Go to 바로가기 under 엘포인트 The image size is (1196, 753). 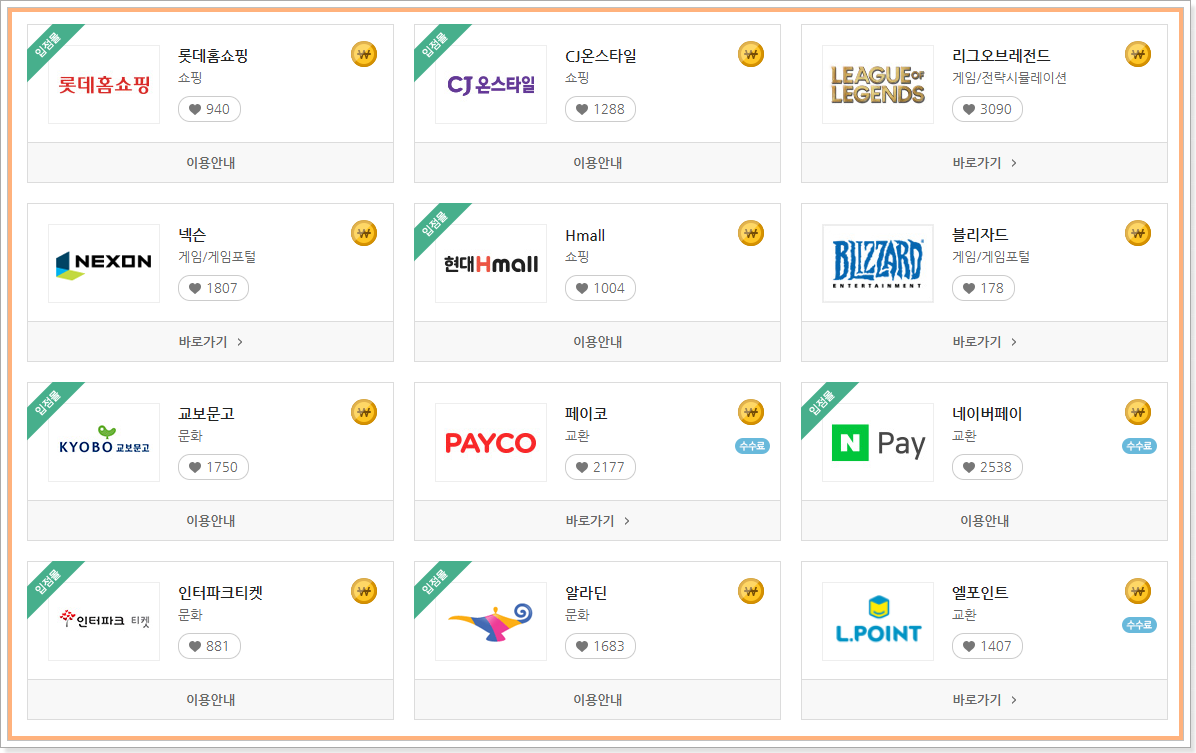(x=984, y=700)
